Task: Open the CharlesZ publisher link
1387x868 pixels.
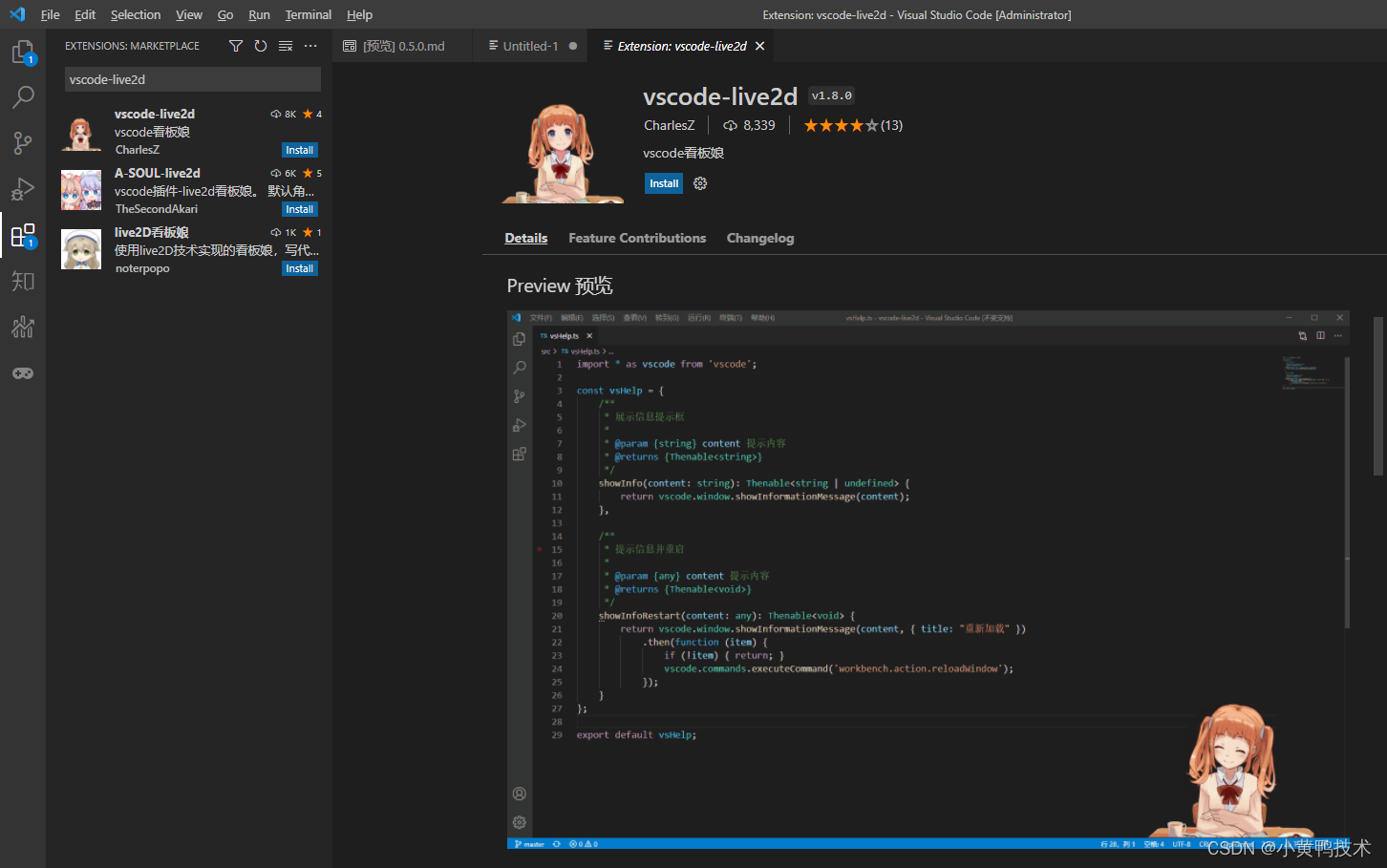Action: [x=670, y=124]
